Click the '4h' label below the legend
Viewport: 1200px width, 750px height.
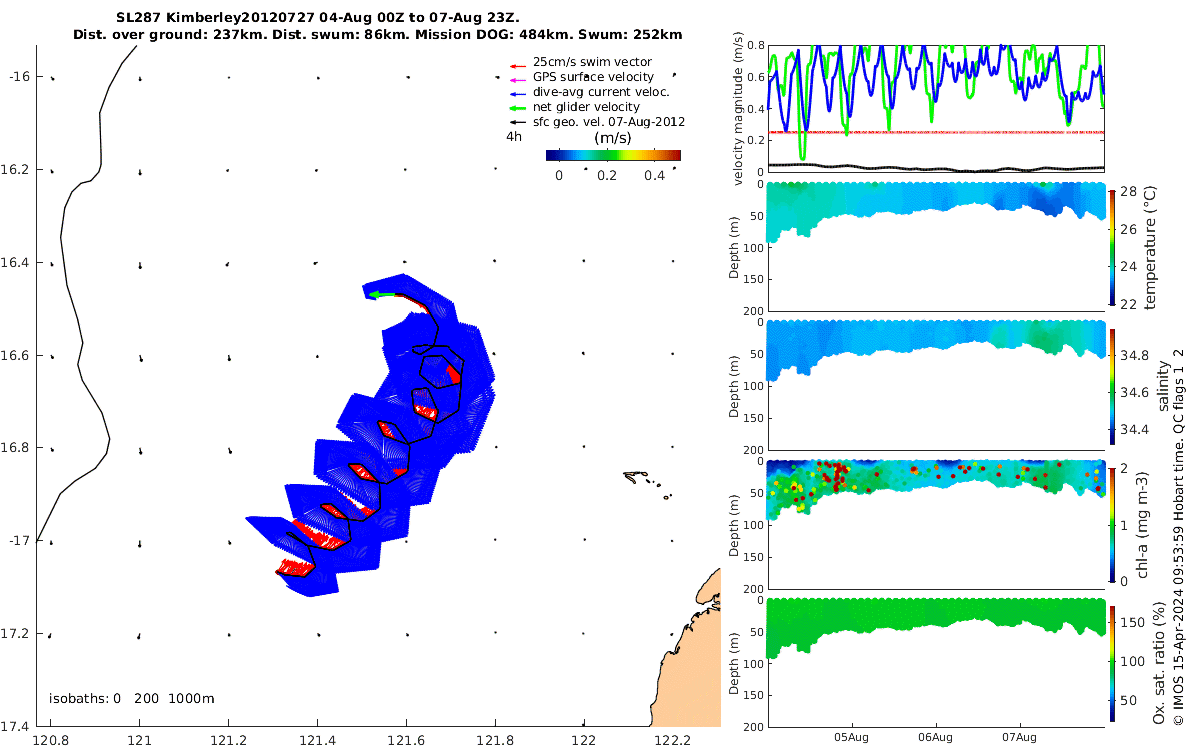point(514,137)
